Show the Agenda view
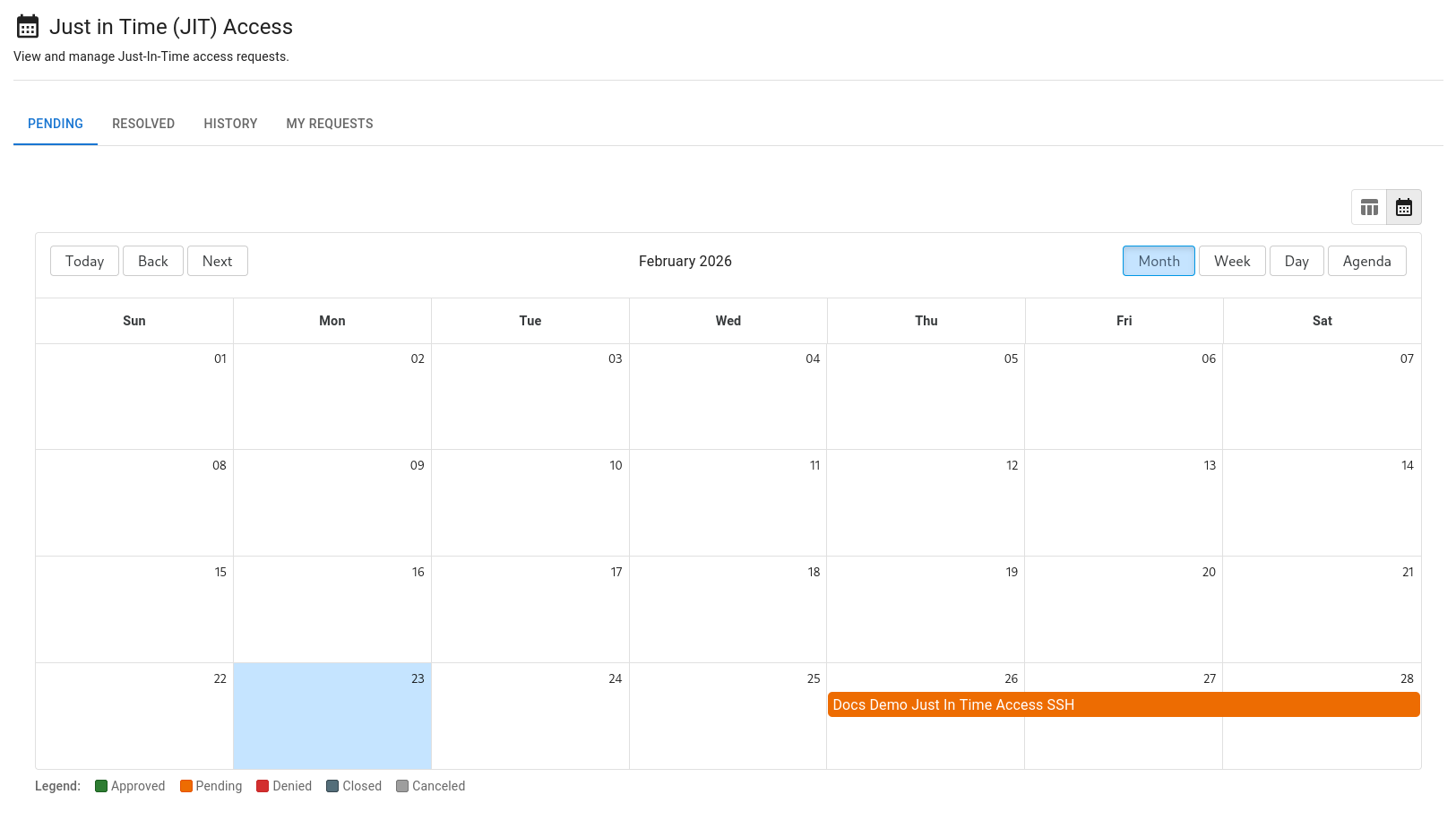Image resolution: width=1456 pixels, height=829 pixels. coord(1366,261)
